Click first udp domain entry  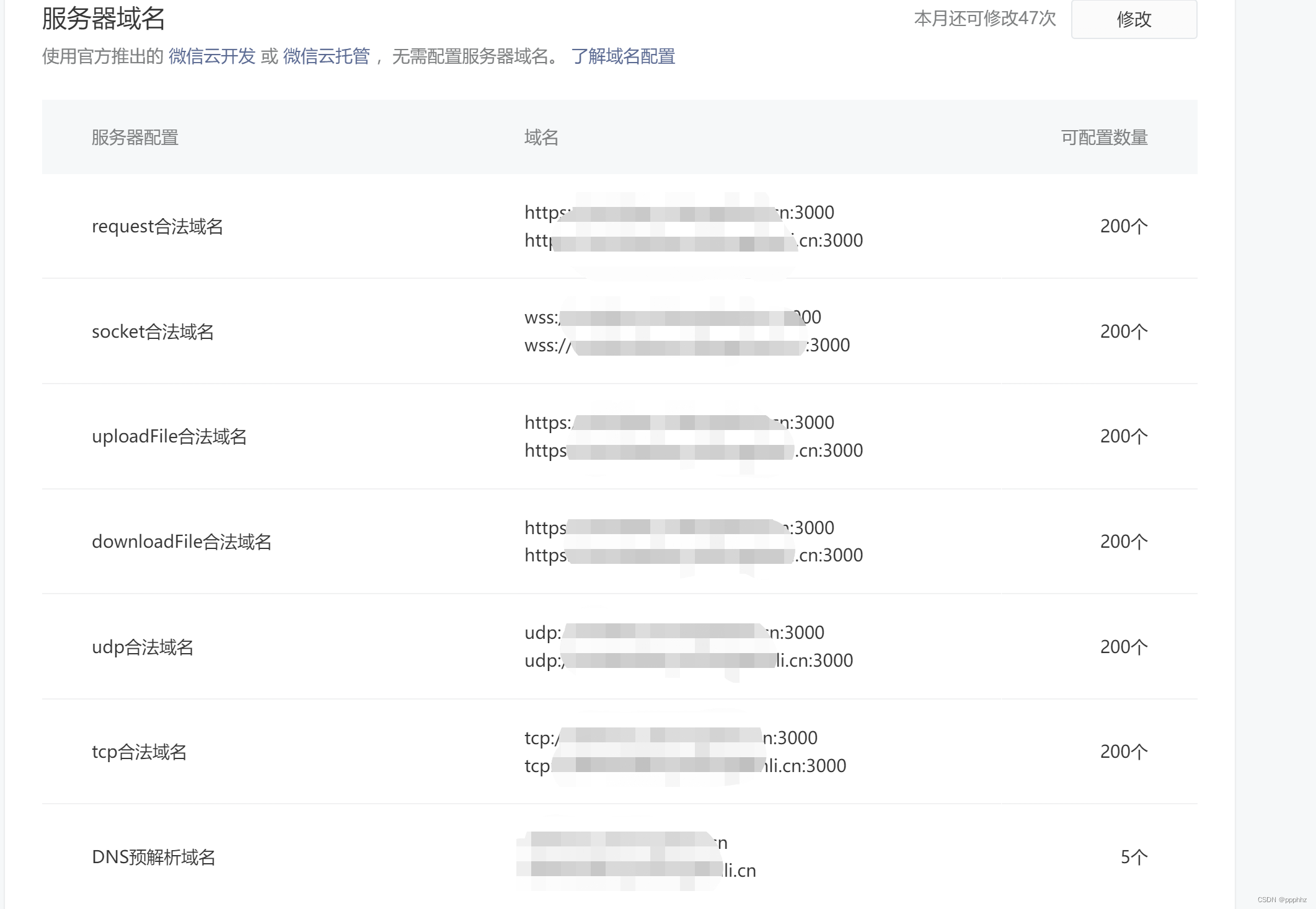(x=674, y=633)
